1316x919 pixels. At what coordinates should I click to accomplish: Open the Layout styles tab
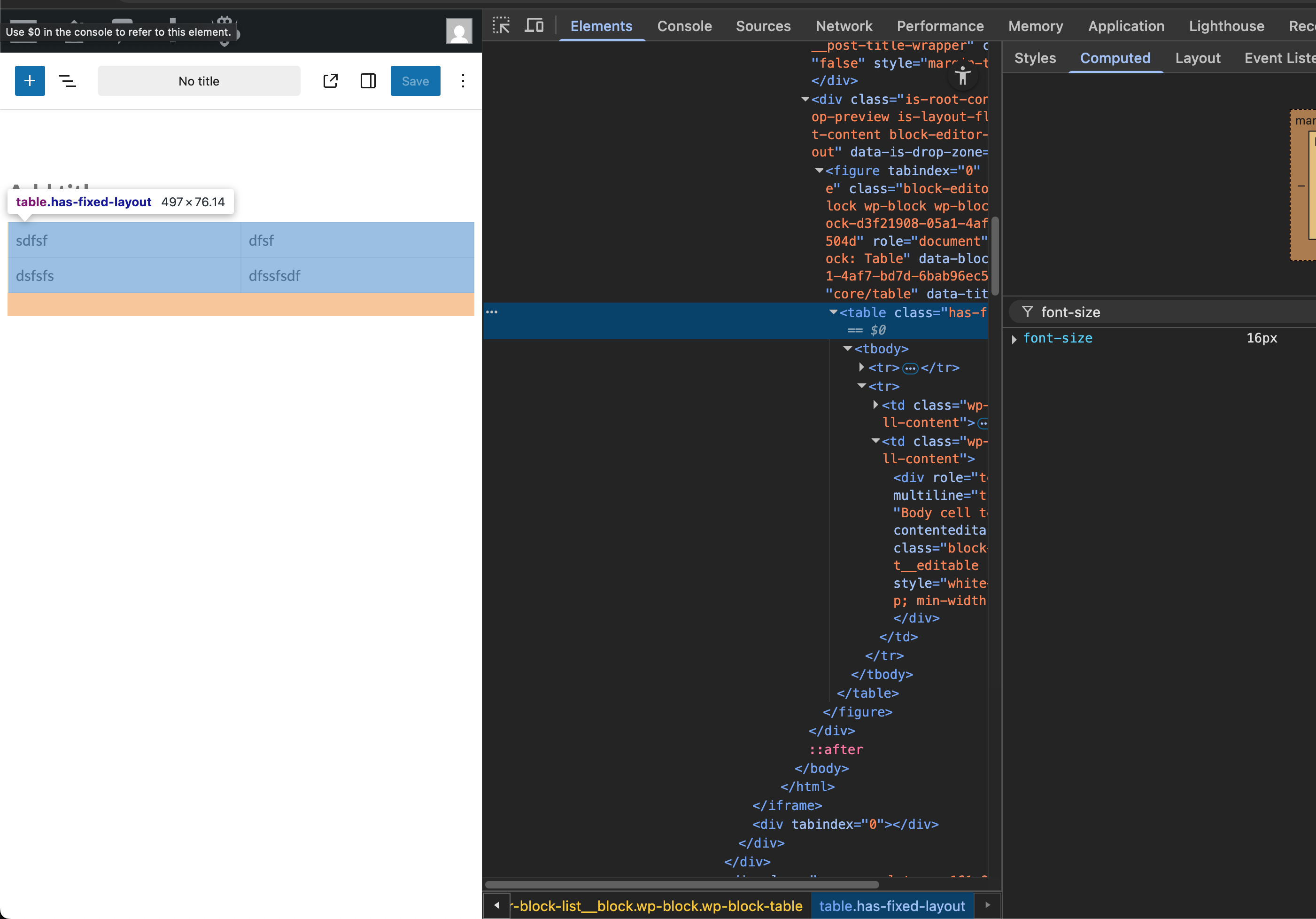click(x=1197, y=58)
